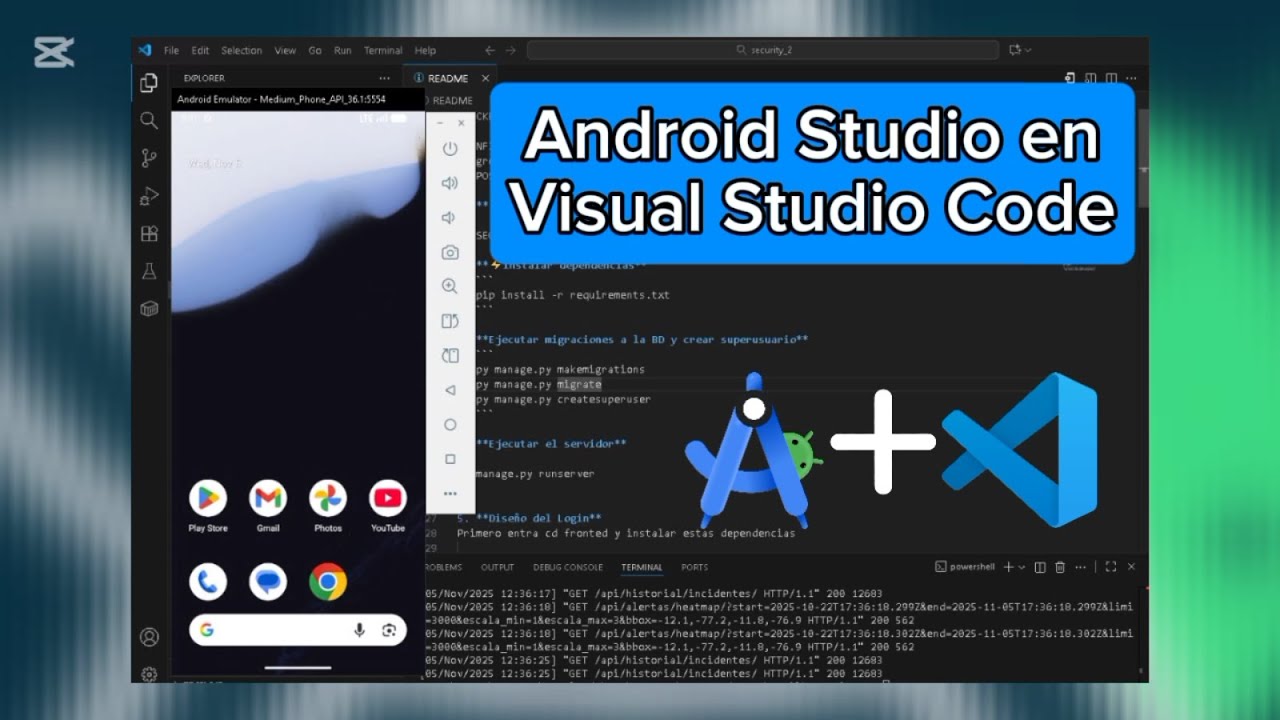Open the Search view in activity bar

[149, 120]
